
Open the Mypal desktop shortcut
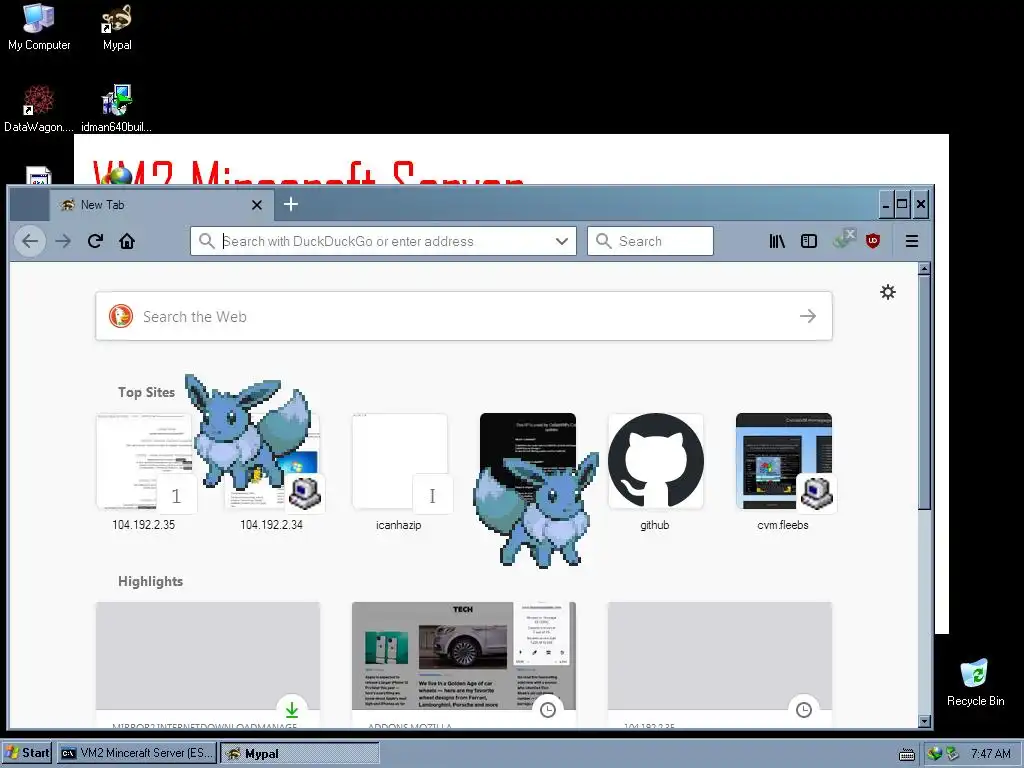coord(118,27)
